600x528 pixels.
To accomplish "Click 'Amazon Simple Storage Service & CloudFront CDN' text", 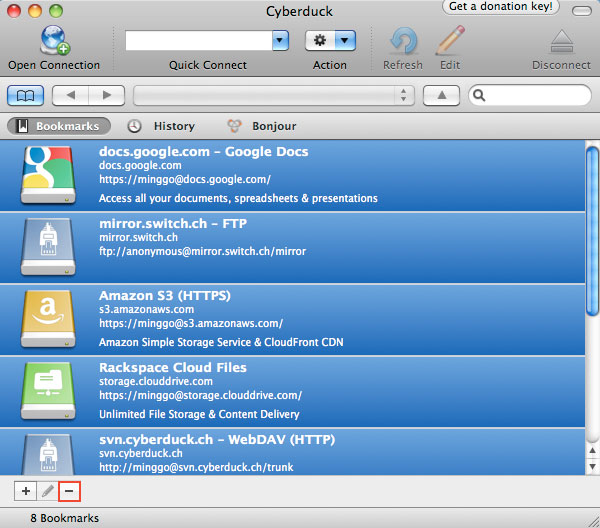I will (221, 342).
